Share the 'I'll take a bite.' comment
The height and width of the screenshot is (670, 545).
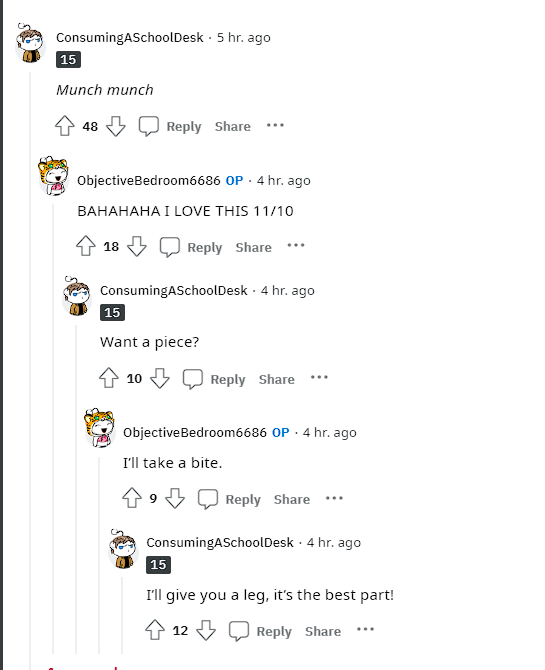292,500
